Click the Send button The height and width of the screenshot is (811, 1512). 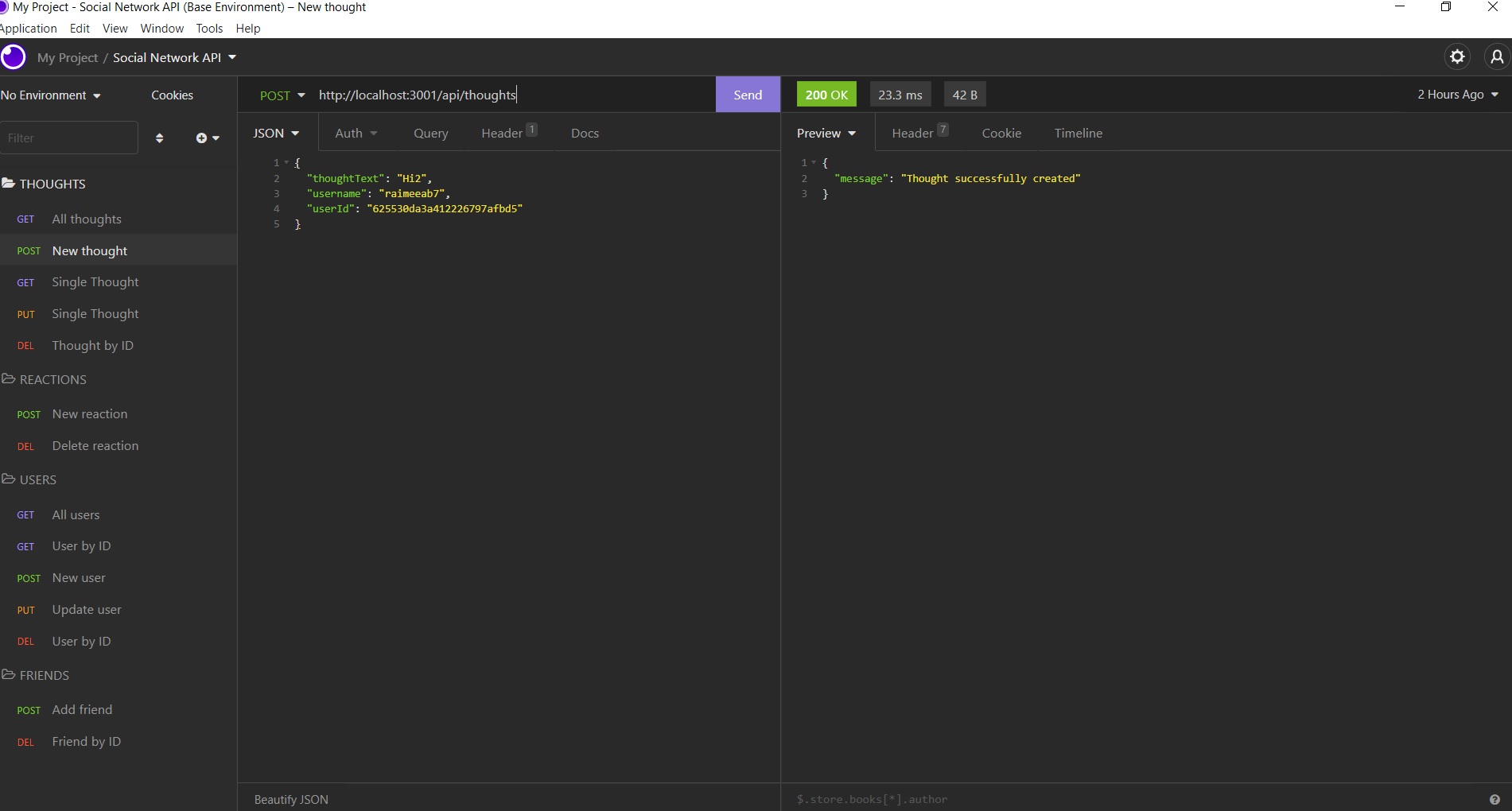[748, 95]
